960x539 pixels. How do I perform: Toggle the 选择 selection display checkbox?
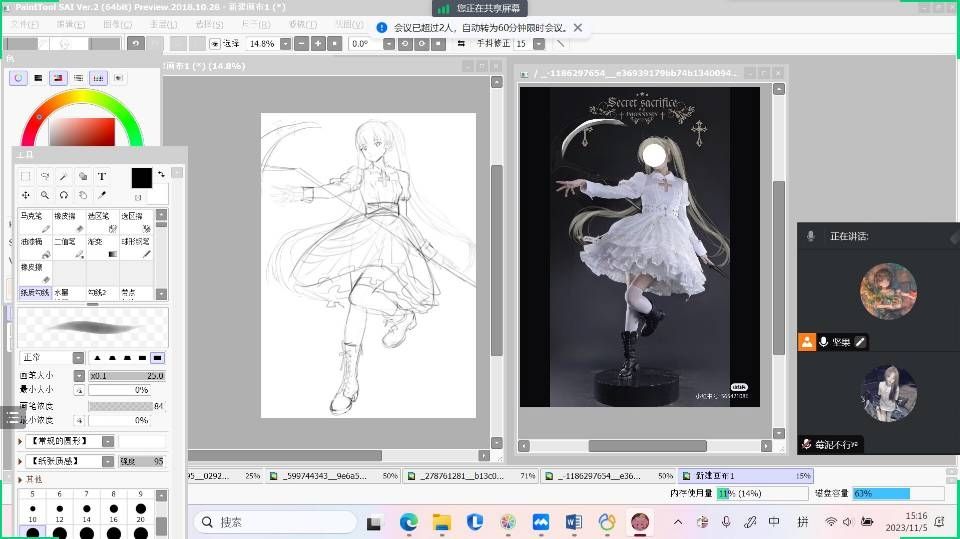pyautogui.click(x=215, y=44)
